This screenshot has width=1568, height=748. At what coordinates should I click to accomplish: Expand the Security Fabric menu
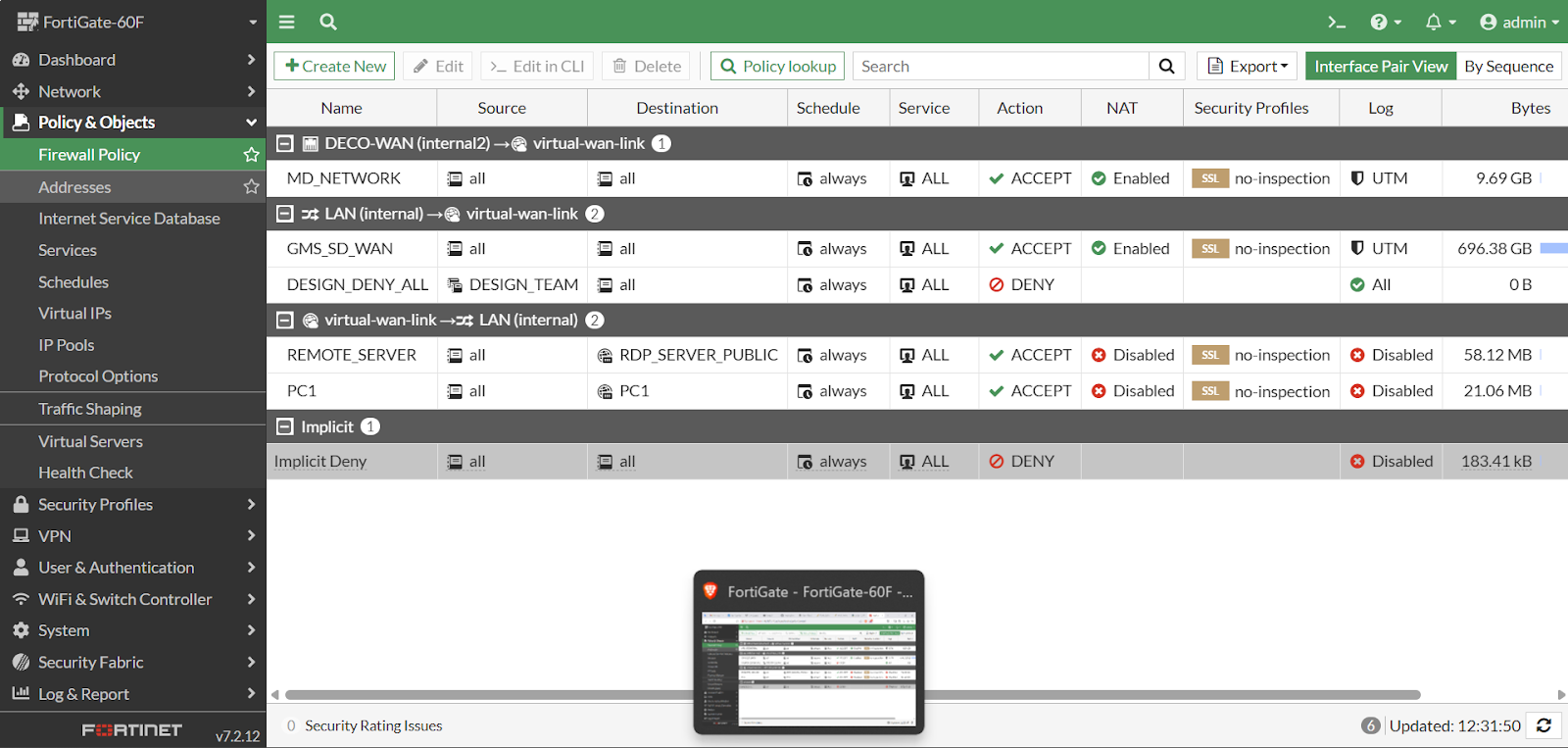[133, 663]
